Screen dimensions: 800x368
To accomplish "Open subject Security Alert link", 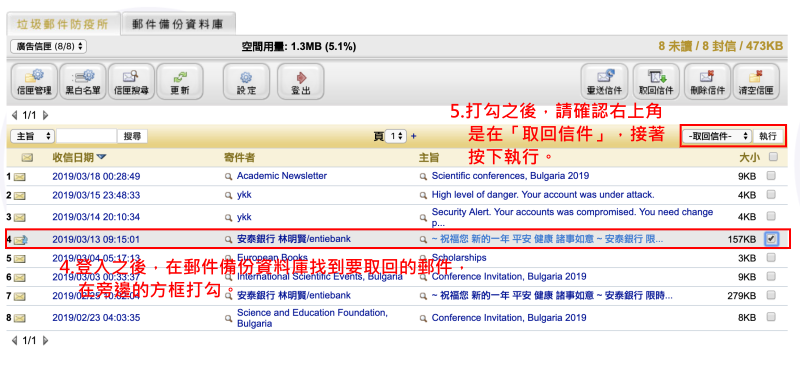I will click(x=572, y=217).
